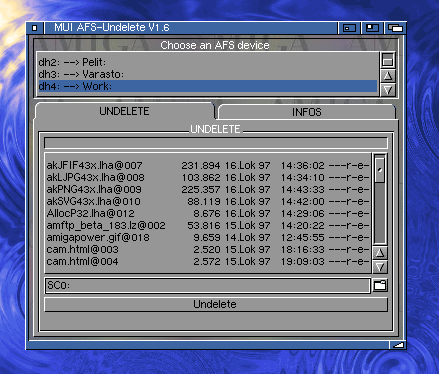439x374 pixels.
Task: Select file akJFIF43x.lha@007
Action: (x=208, y=165)
